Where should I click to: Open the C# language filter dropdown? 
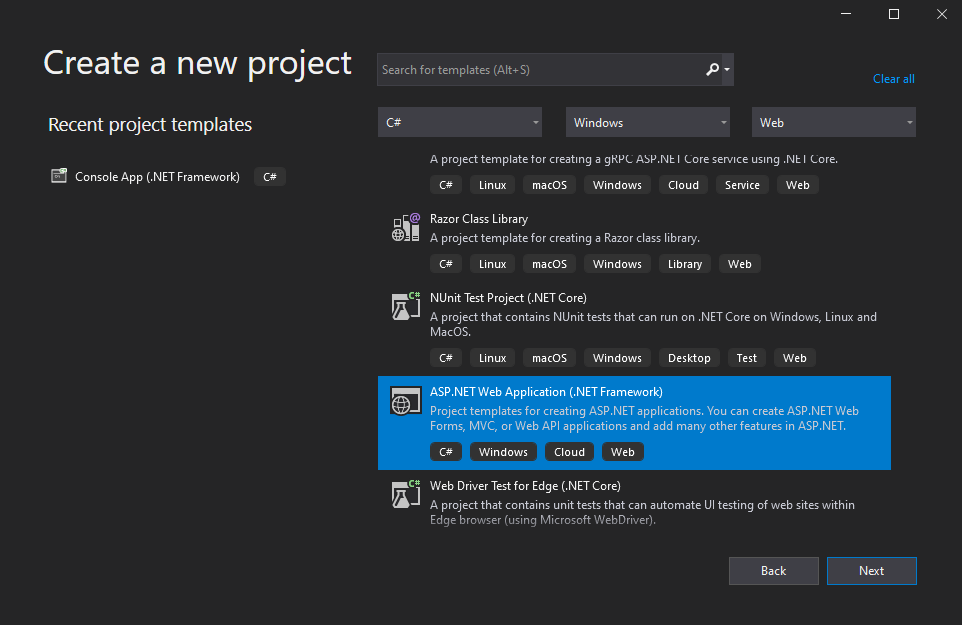460,122
